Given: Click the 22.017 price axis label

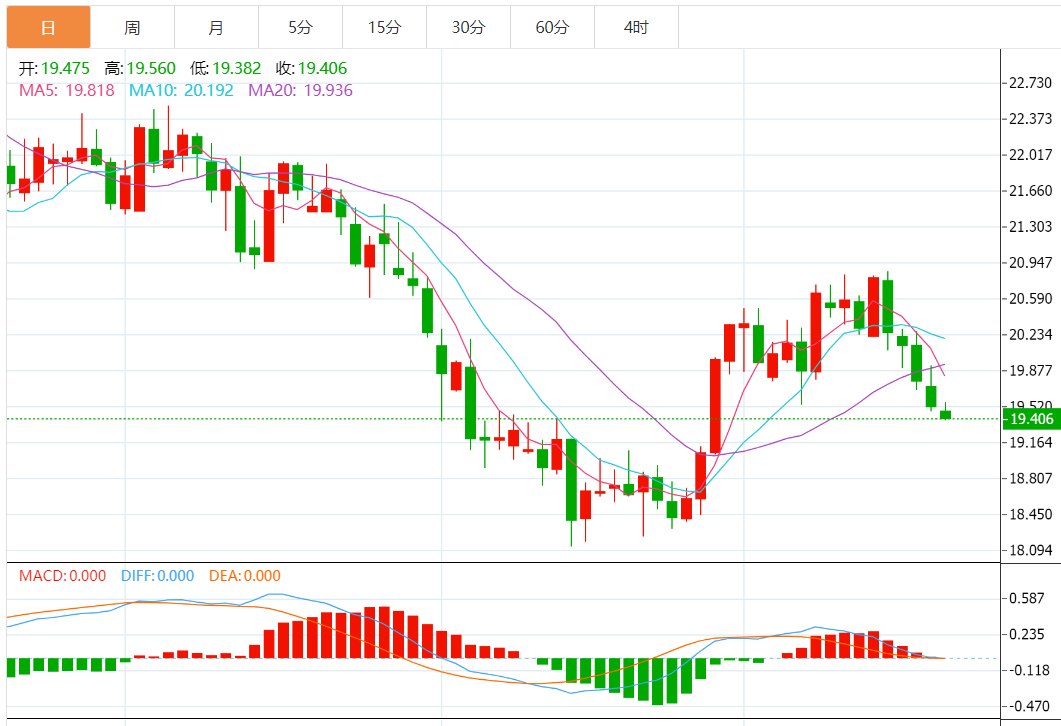Looking at the screenshot, I should click(x=1031, y=154).
